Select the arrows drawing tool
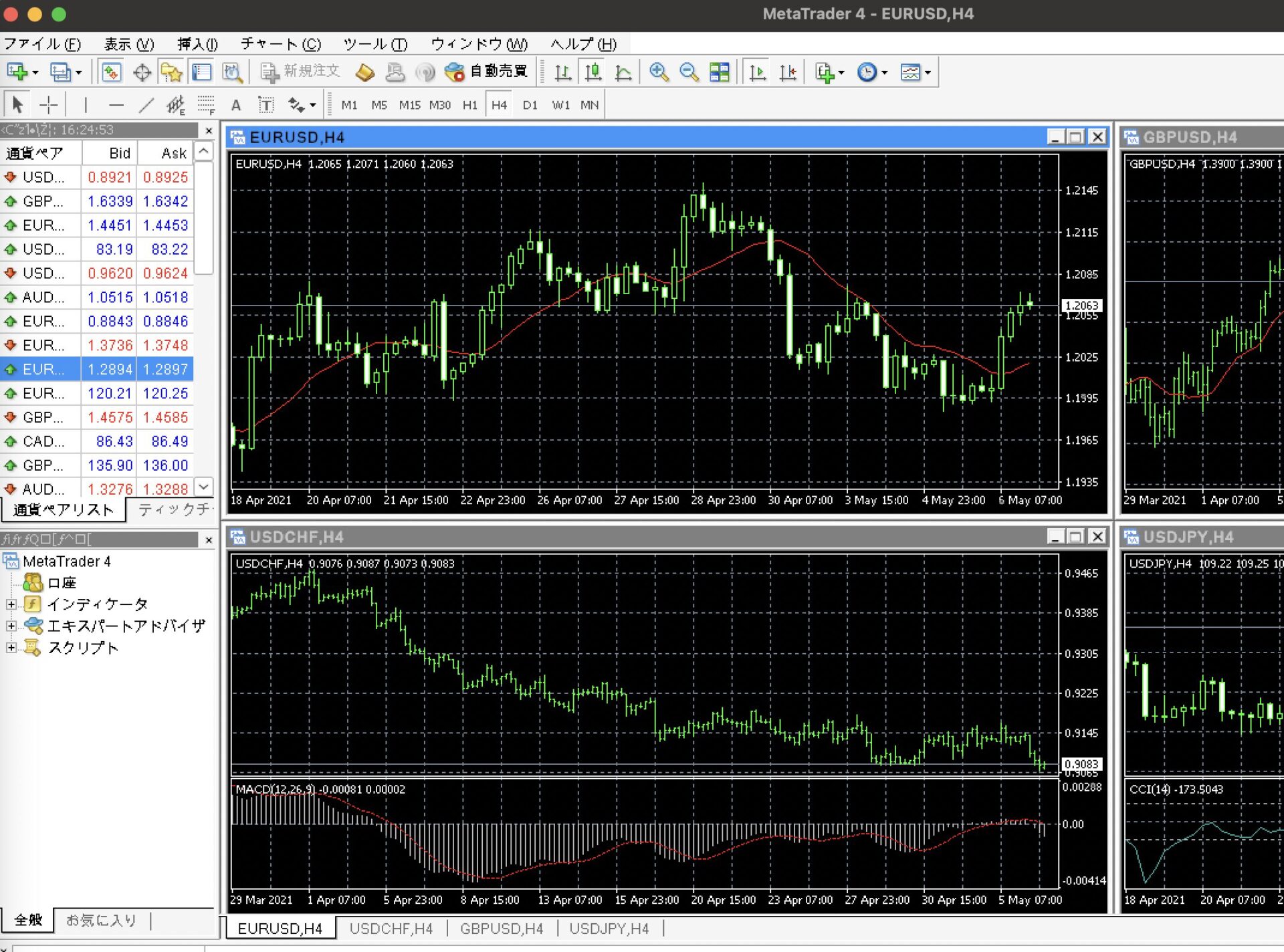This screenshot has height=952, width=1284. 296,105
